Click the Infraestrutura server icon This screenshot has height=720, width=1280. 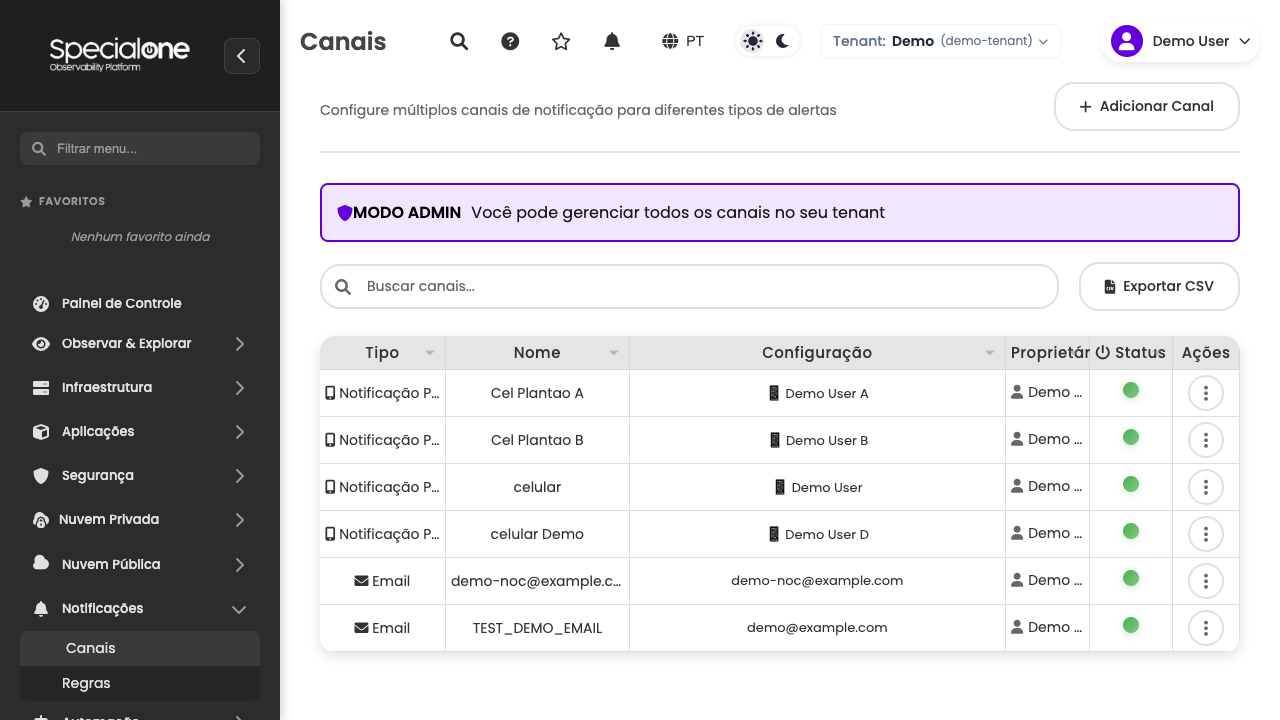[x=41, y=387]
